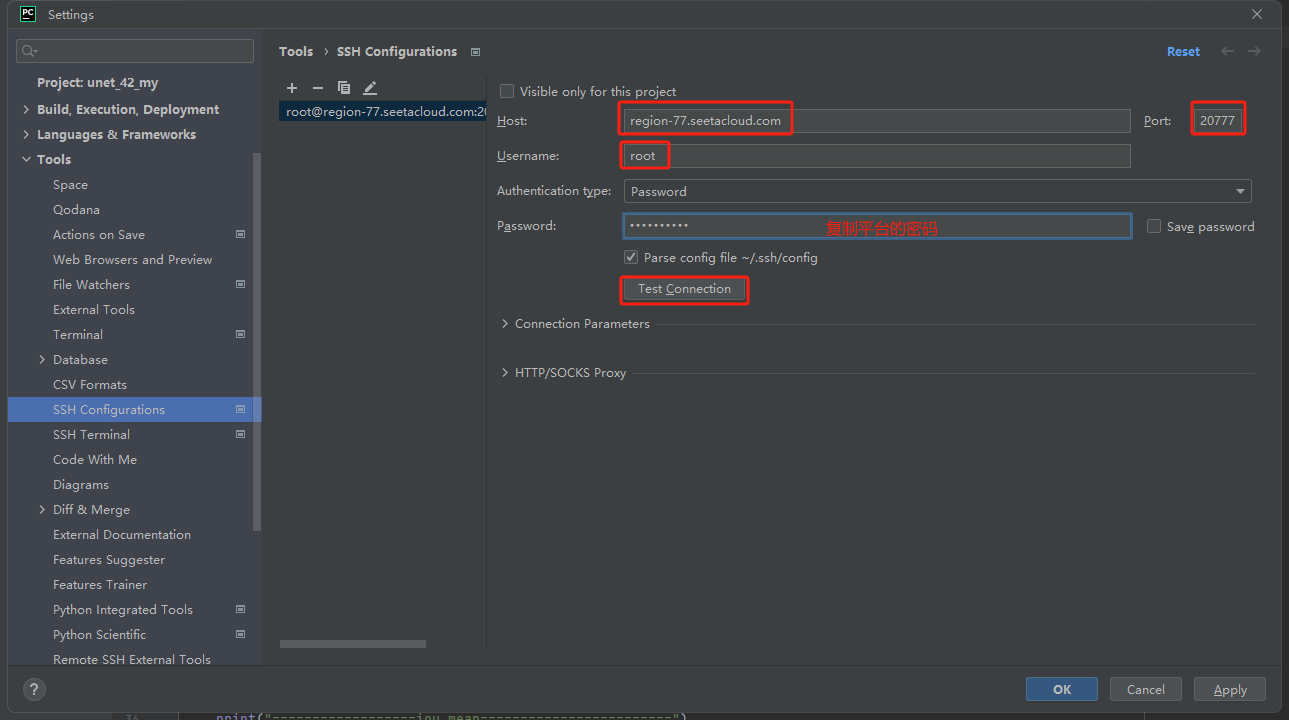Navigate back with the left arrow

[1227, 51]
